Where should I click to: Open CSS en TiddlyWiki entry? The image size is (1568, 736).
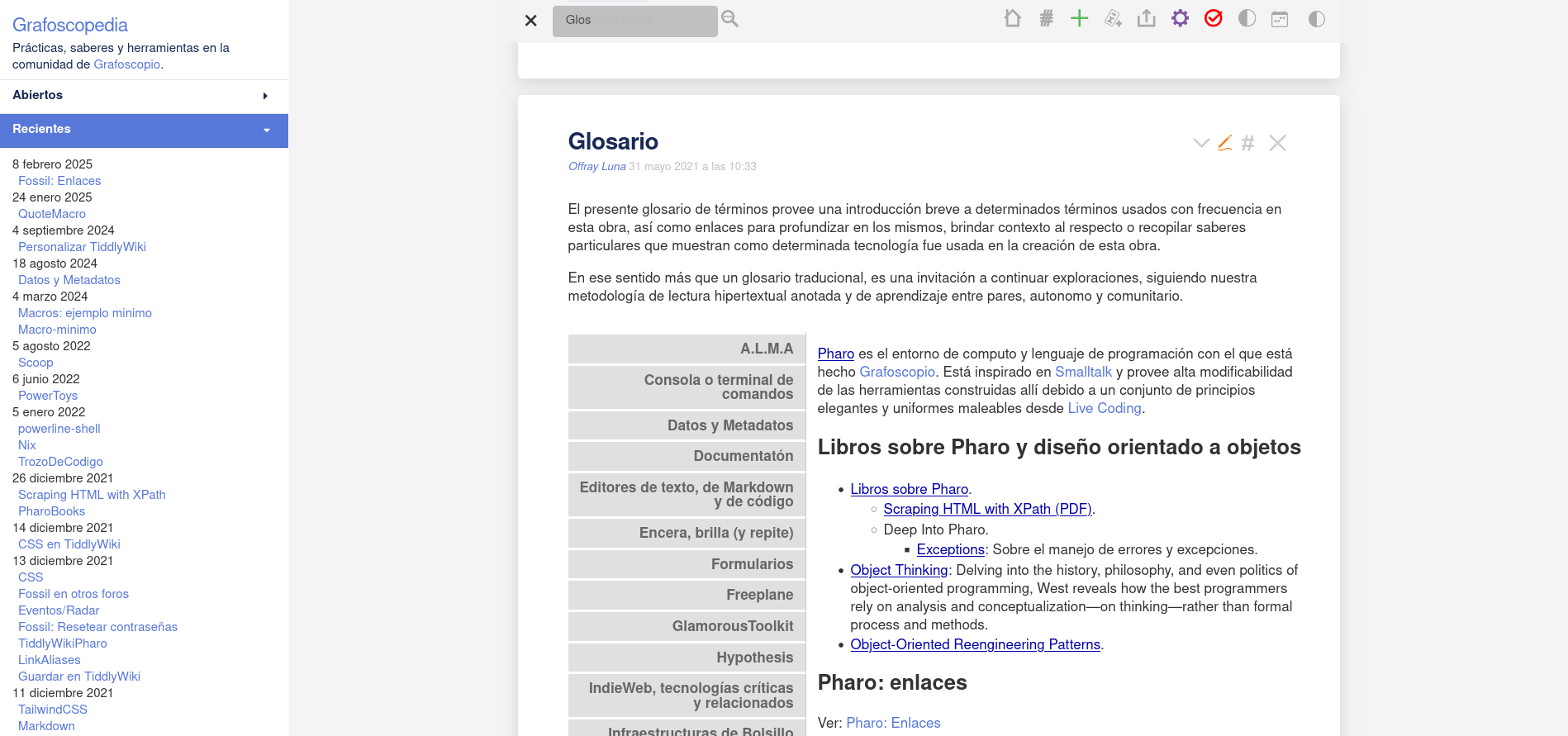(69, 544)
